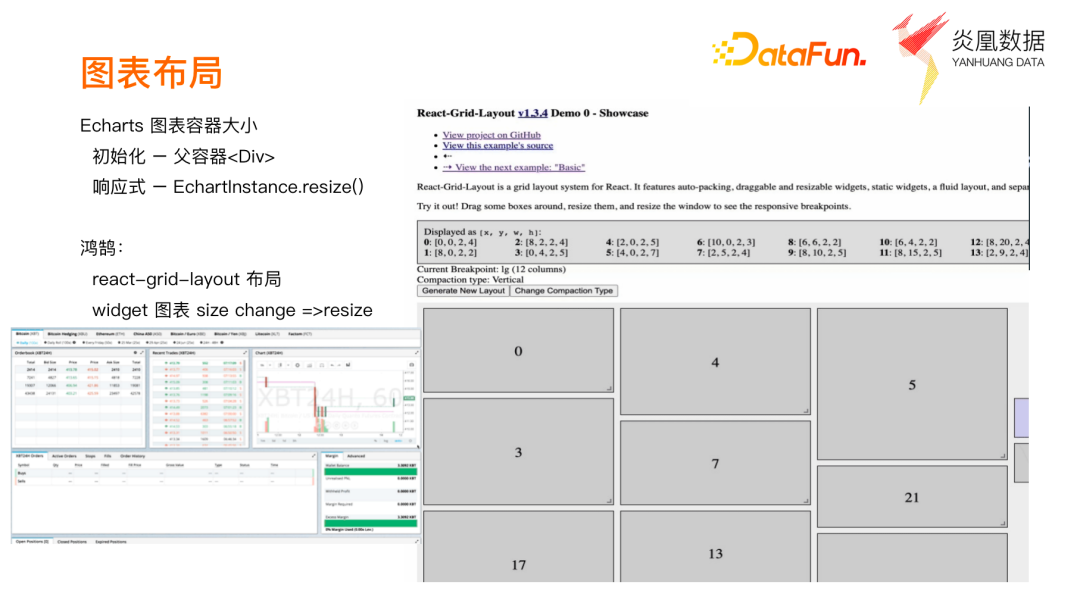Click the DataFun logo
The width and height of the screenshot is (1080, 600).
(789, 50)
